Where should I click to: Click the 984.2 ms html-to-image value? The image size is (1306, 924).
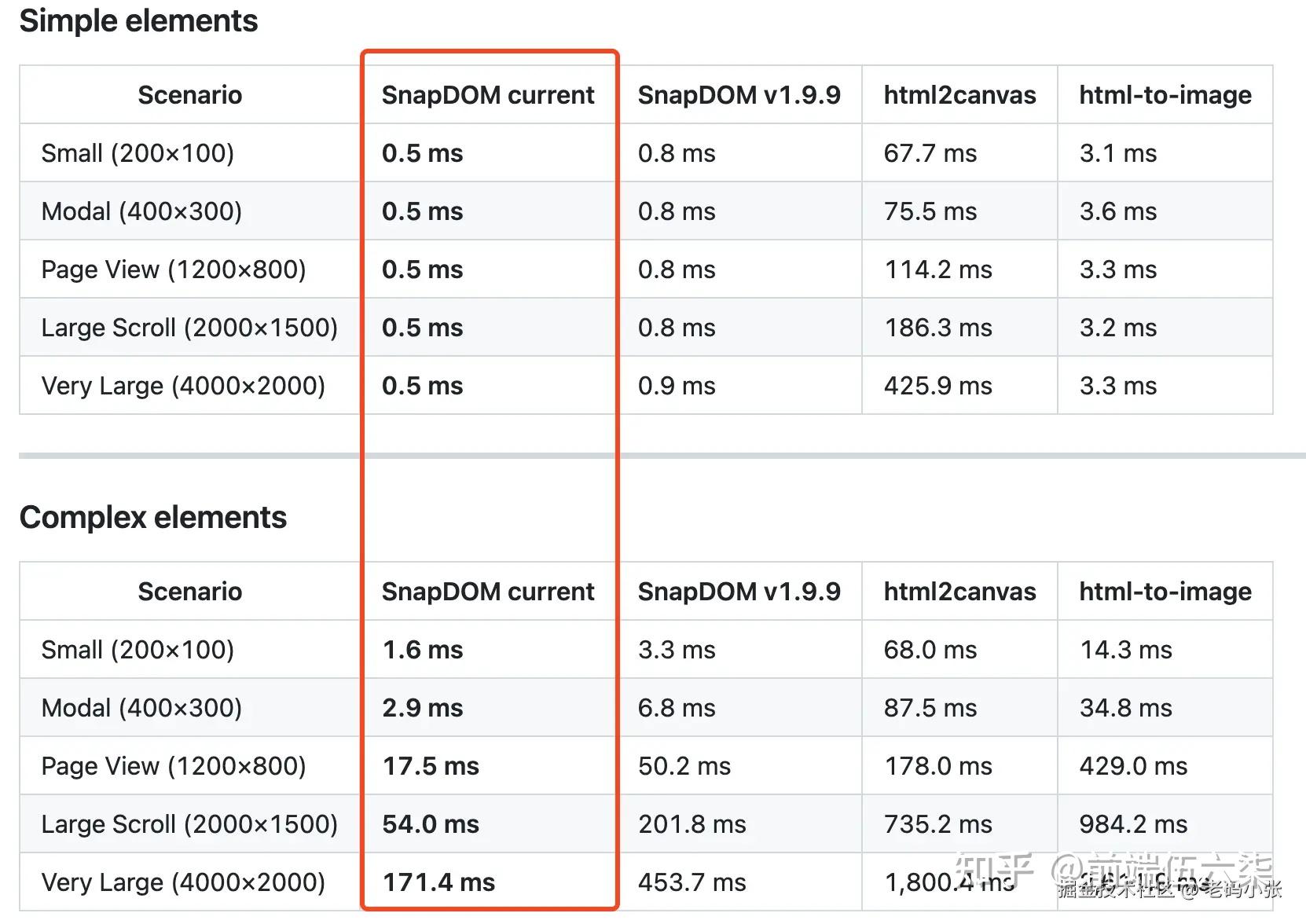click(1133, 824)
